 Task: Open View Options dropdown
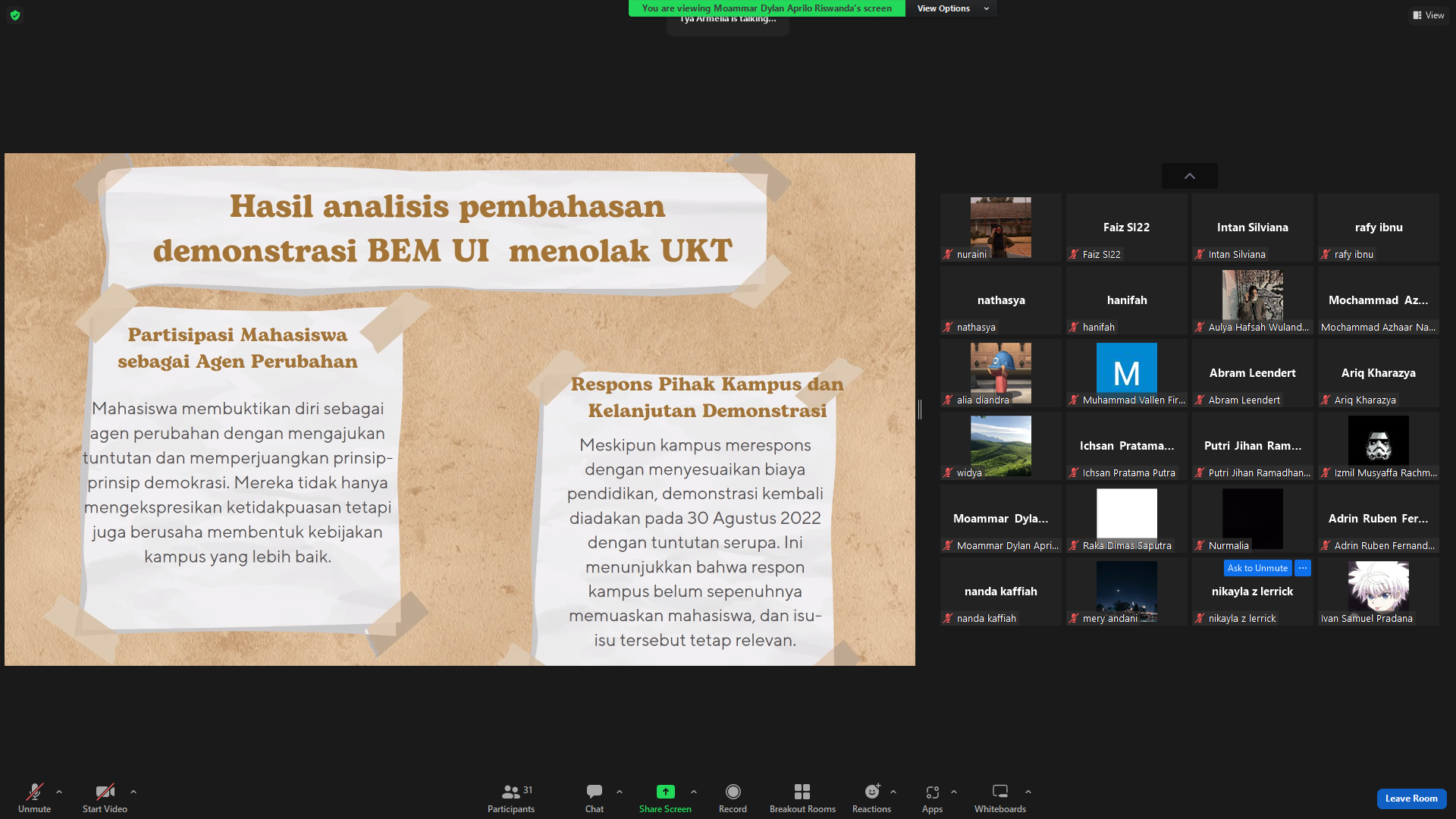(x=953, y=8)
